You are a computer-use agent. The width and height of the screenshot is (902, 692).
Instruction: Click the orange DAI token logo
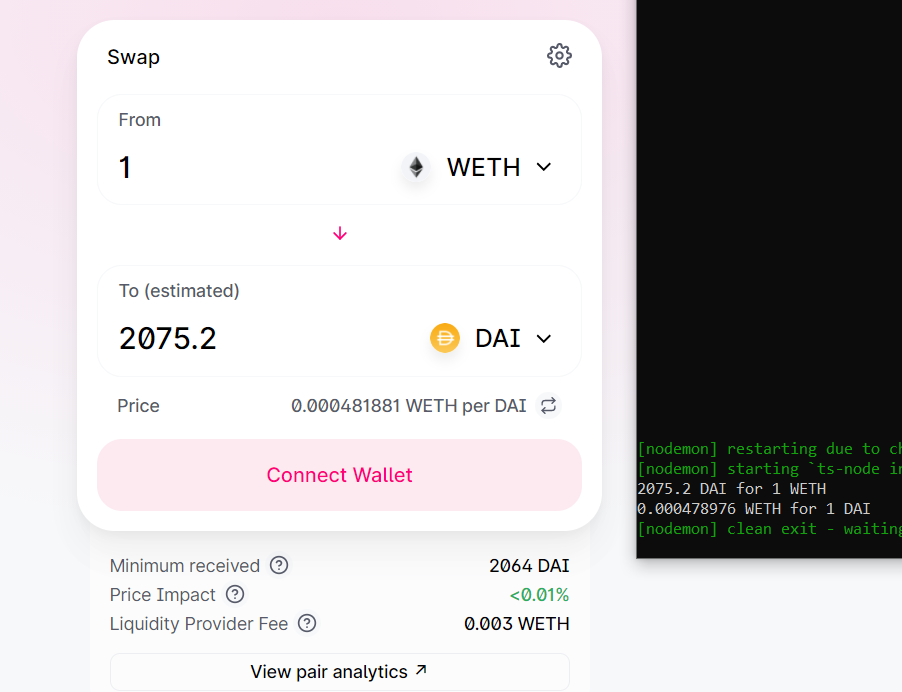(445, 338)
